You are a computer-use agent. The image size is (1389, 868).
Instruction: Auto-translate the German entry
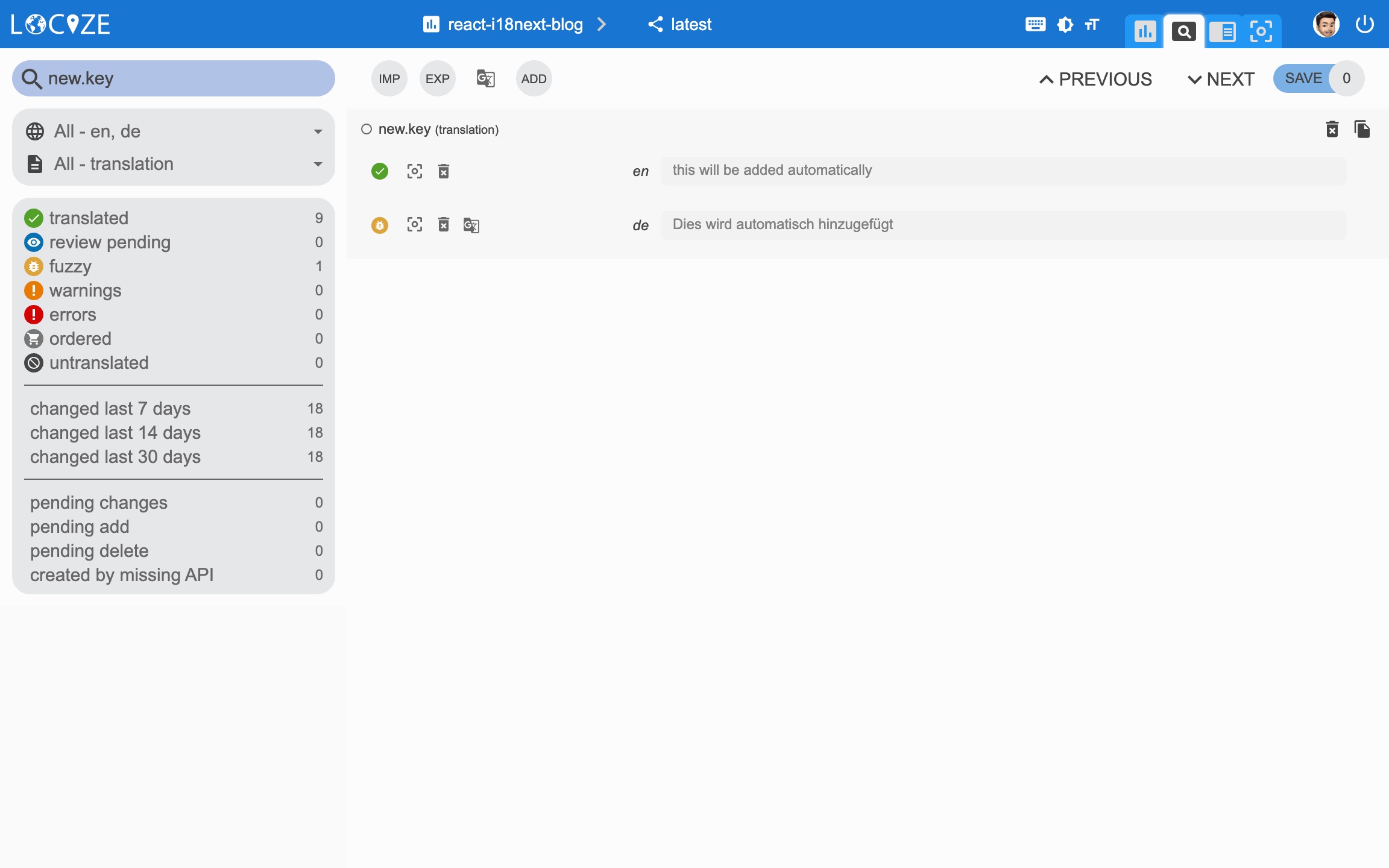coord(471,225)
